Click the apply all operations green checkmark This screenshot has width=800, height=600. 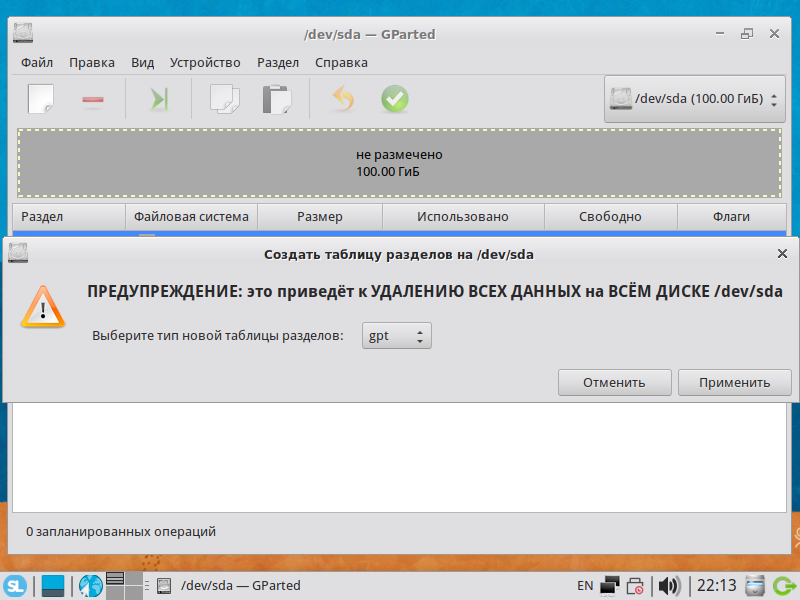[395, 98]
